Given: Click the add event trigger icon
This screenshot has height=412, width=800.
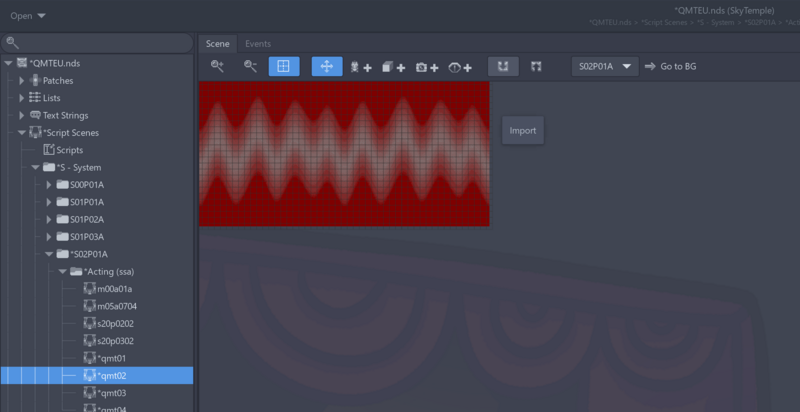Looking at the screenshot, I should pos(460,67).
